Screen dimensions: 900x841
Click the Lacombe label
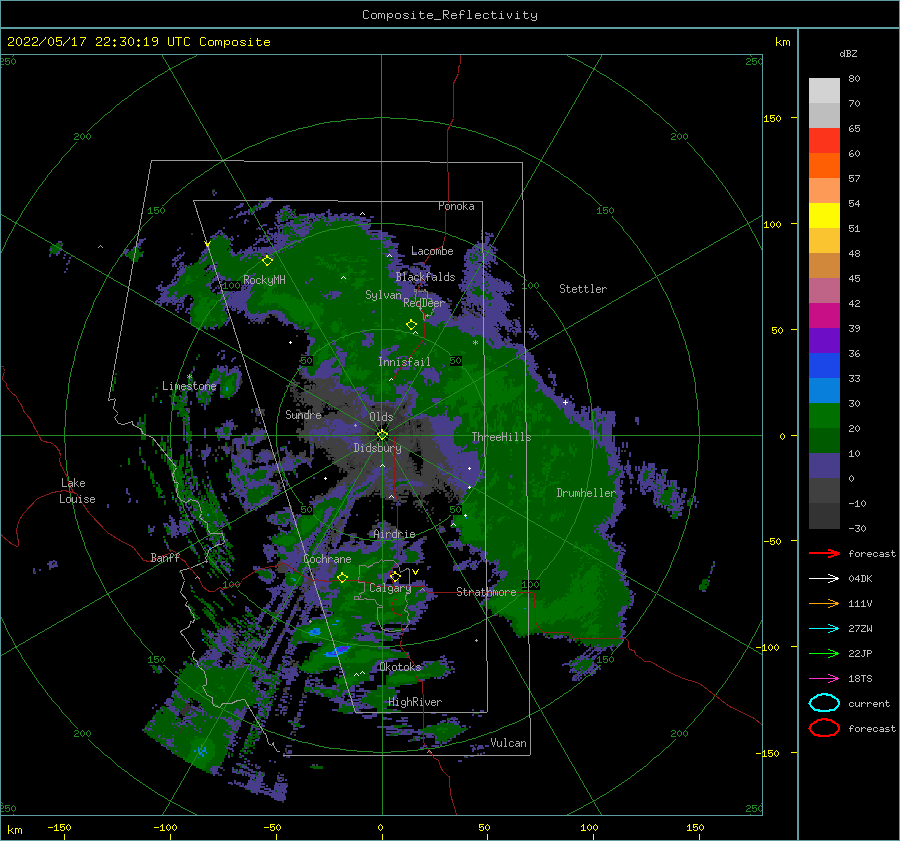(432, 251)
